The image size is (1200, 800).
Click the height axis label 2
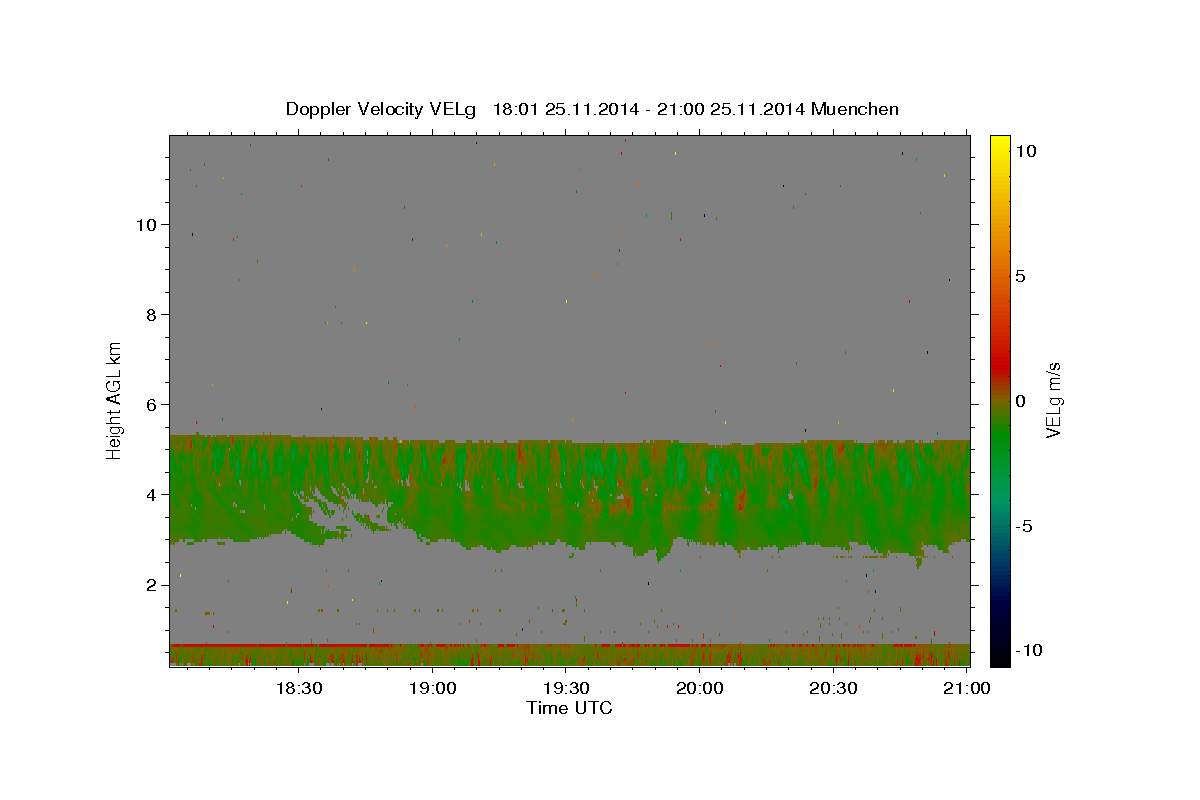(152, 584)
